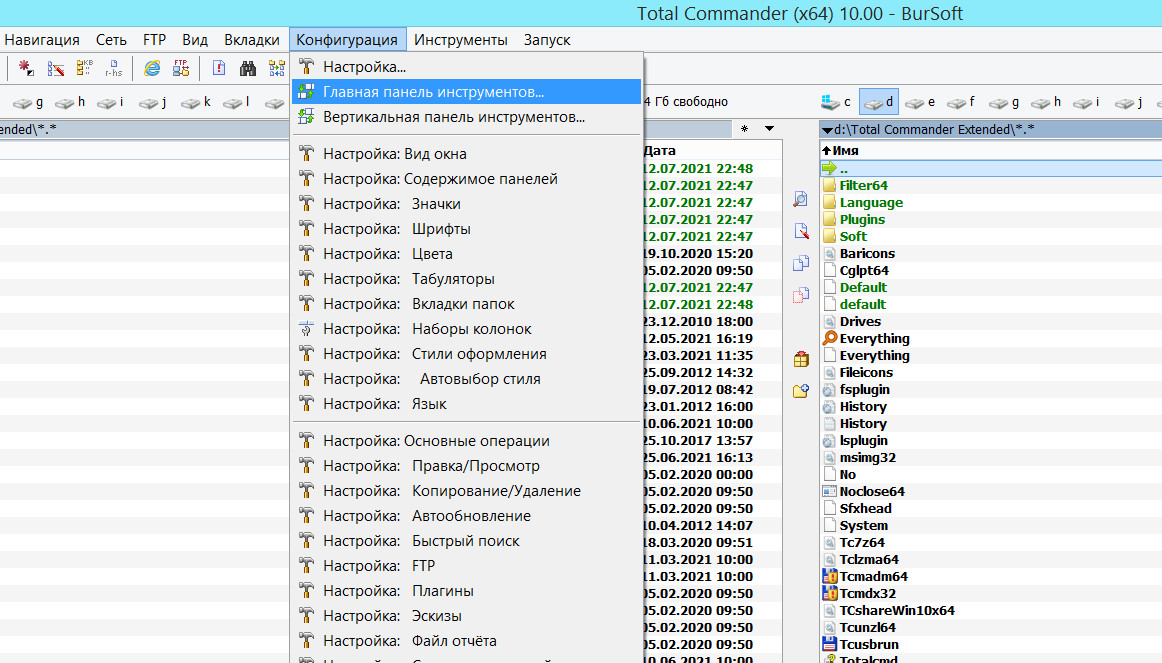Open the Plugins folder in right panel
The image size is (1162, 663).
[x=861, y=219]
